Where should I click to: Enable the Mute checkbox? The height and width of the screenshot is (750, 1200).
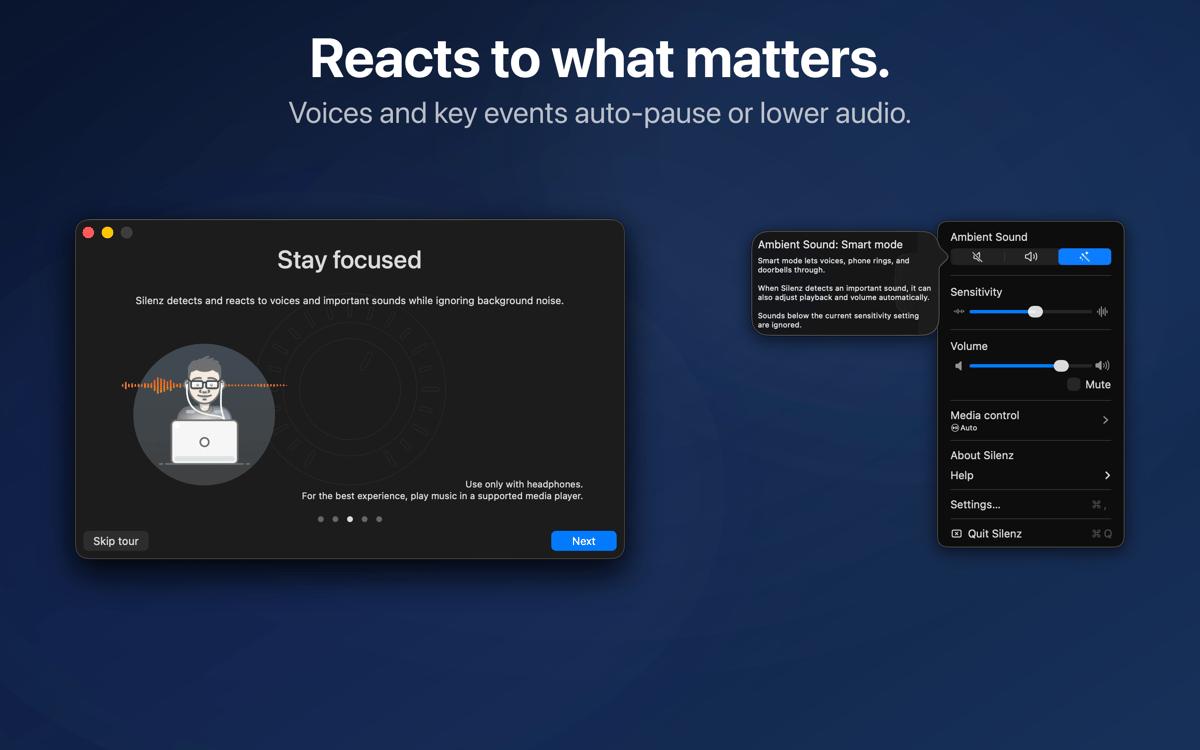1073,385
